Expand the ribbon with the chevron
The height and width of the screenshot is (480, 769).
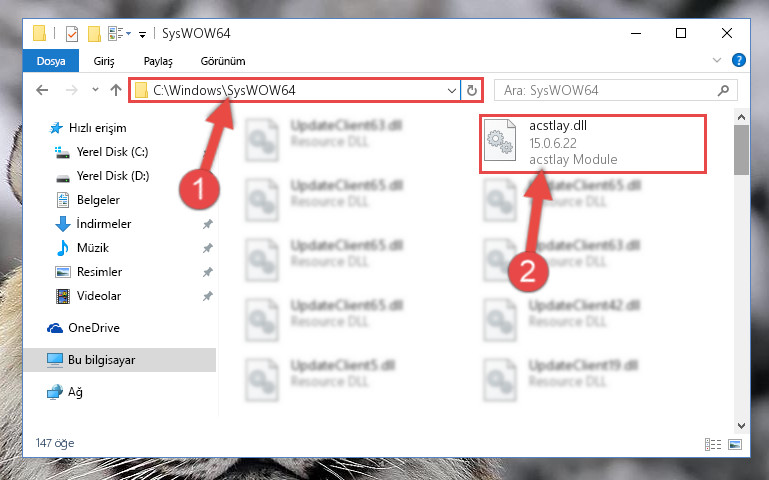point(717,60)
